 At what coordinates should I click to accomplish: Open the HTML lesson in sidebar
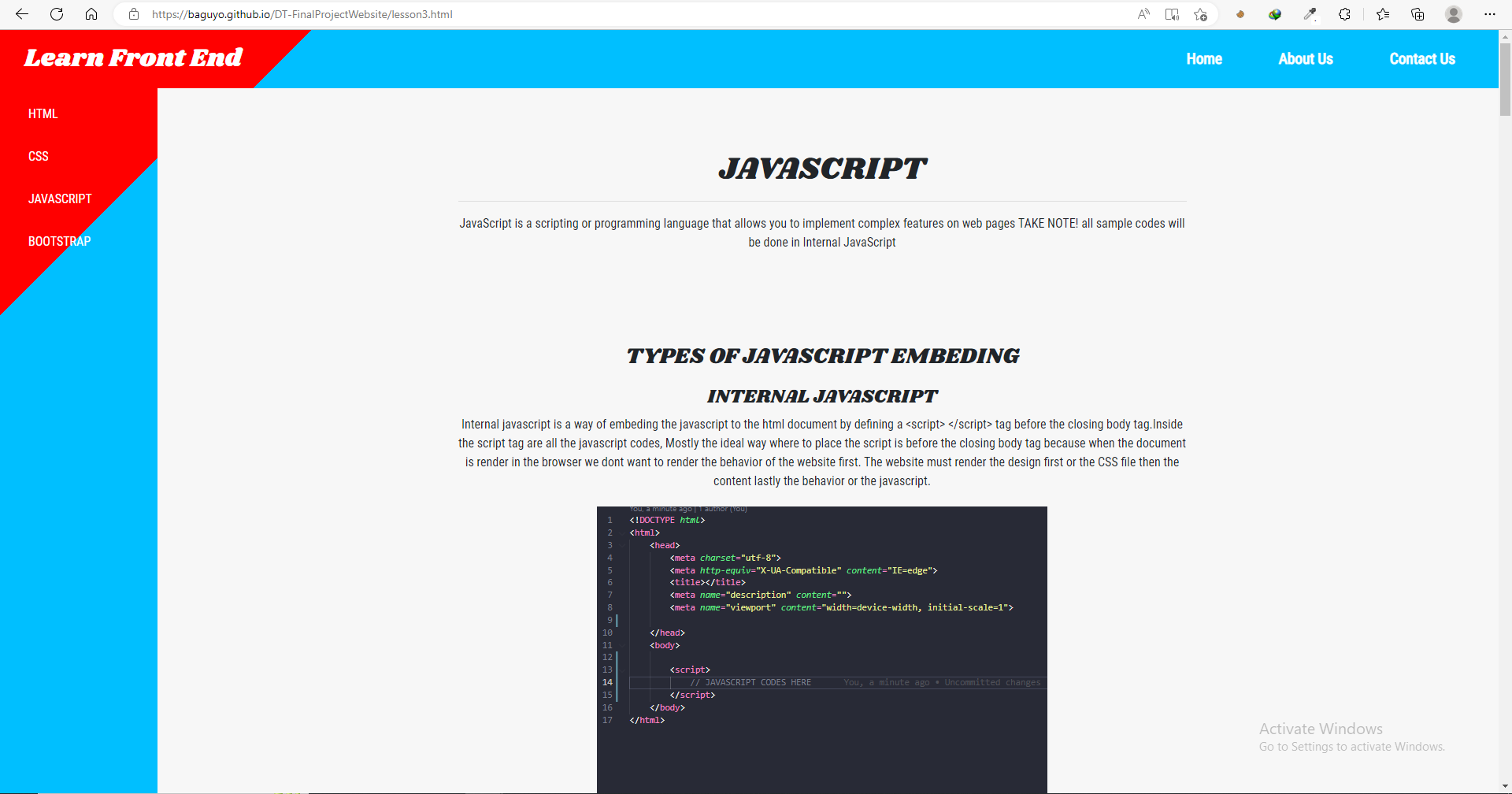43,113
